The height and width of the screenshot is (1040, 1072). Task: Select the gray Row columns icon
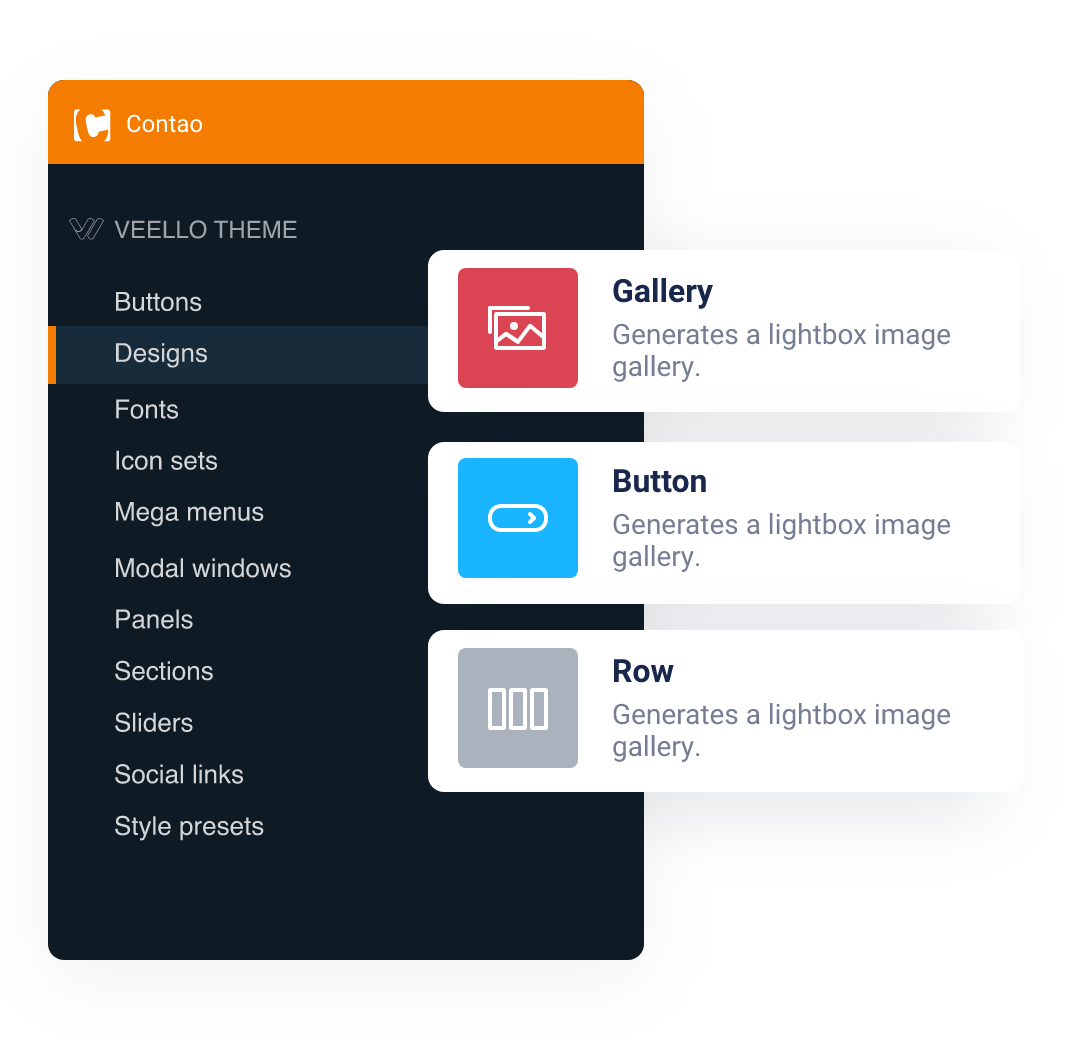[x=518, y=708]
